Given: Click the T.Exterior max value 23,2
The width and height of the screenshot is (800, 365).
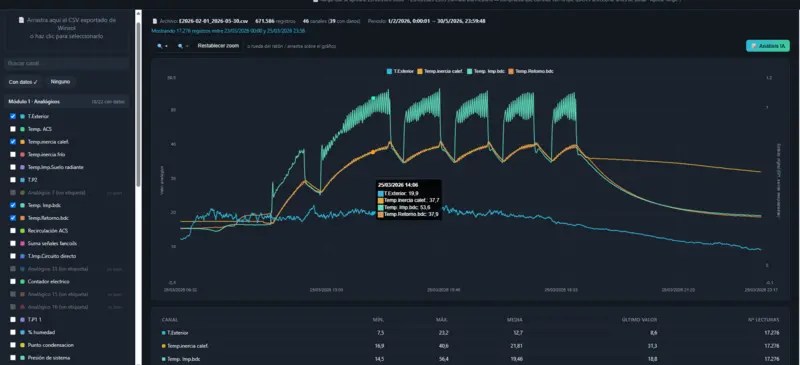Looking at the screenshot, I should (443, 333).
